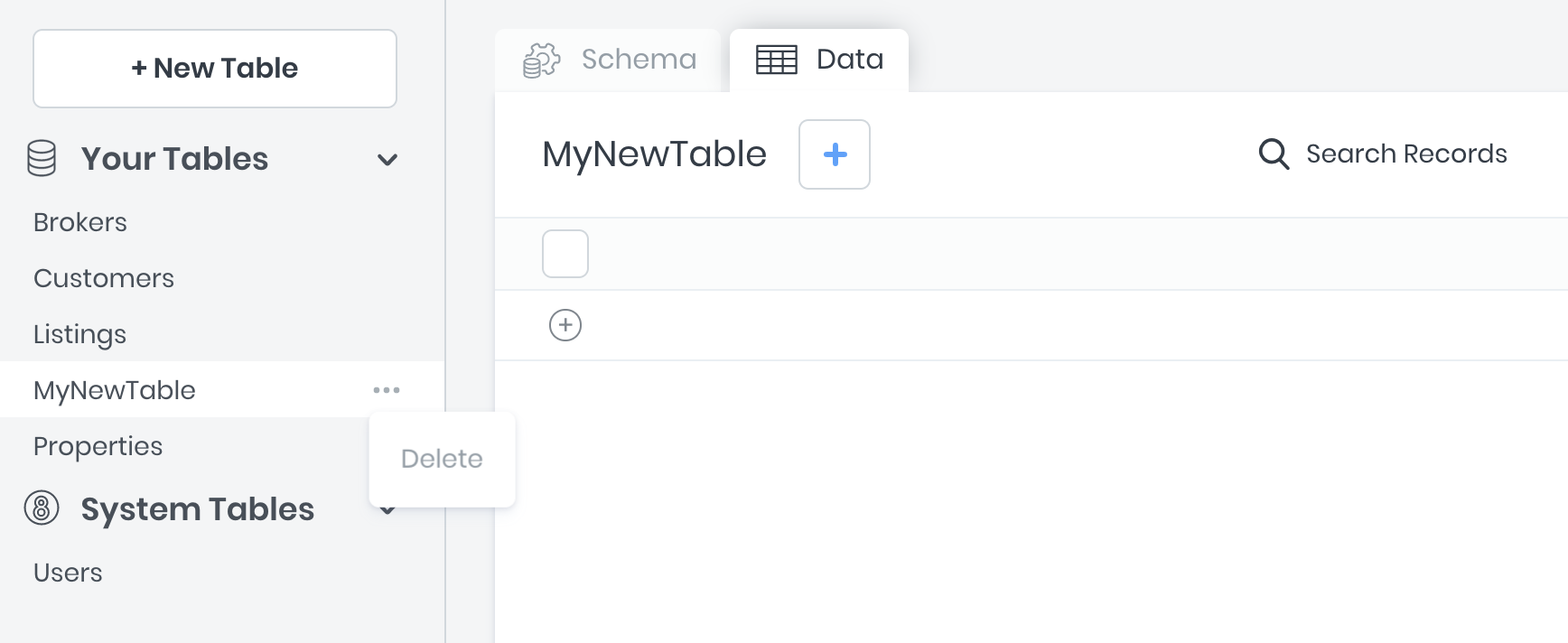
Task: Click the Schema gear icon
Action: coord(542,60)
